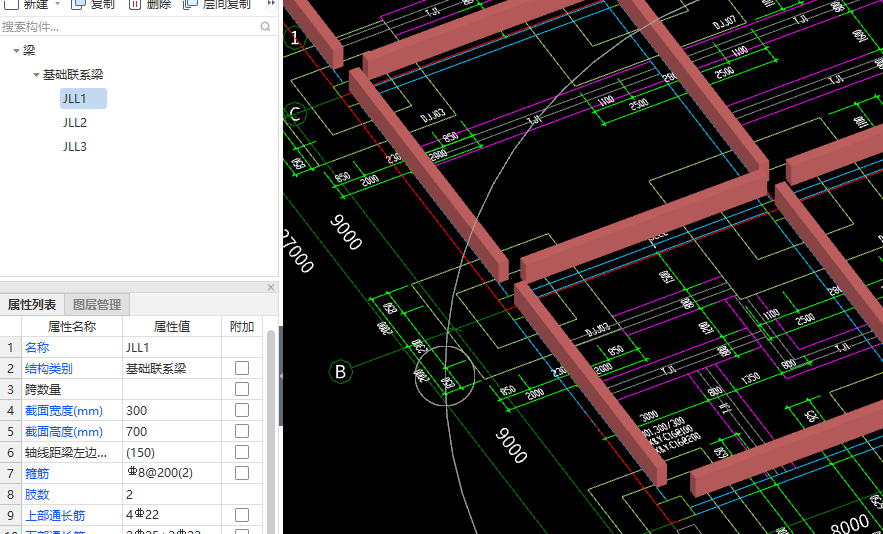Click the DJJ02 footing label in drawing
883x534 pixels.
(596, 330)
